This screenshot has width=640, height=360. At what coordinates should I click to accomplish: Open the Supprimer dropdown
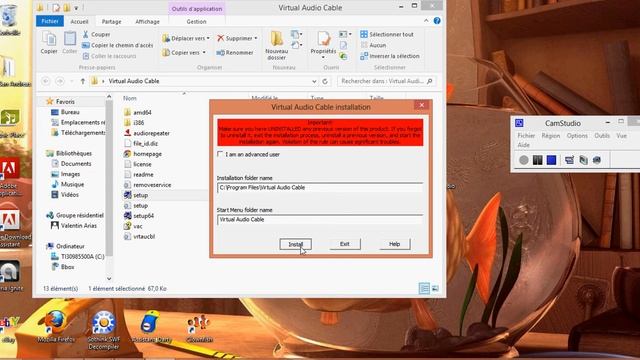click(237, 38)
